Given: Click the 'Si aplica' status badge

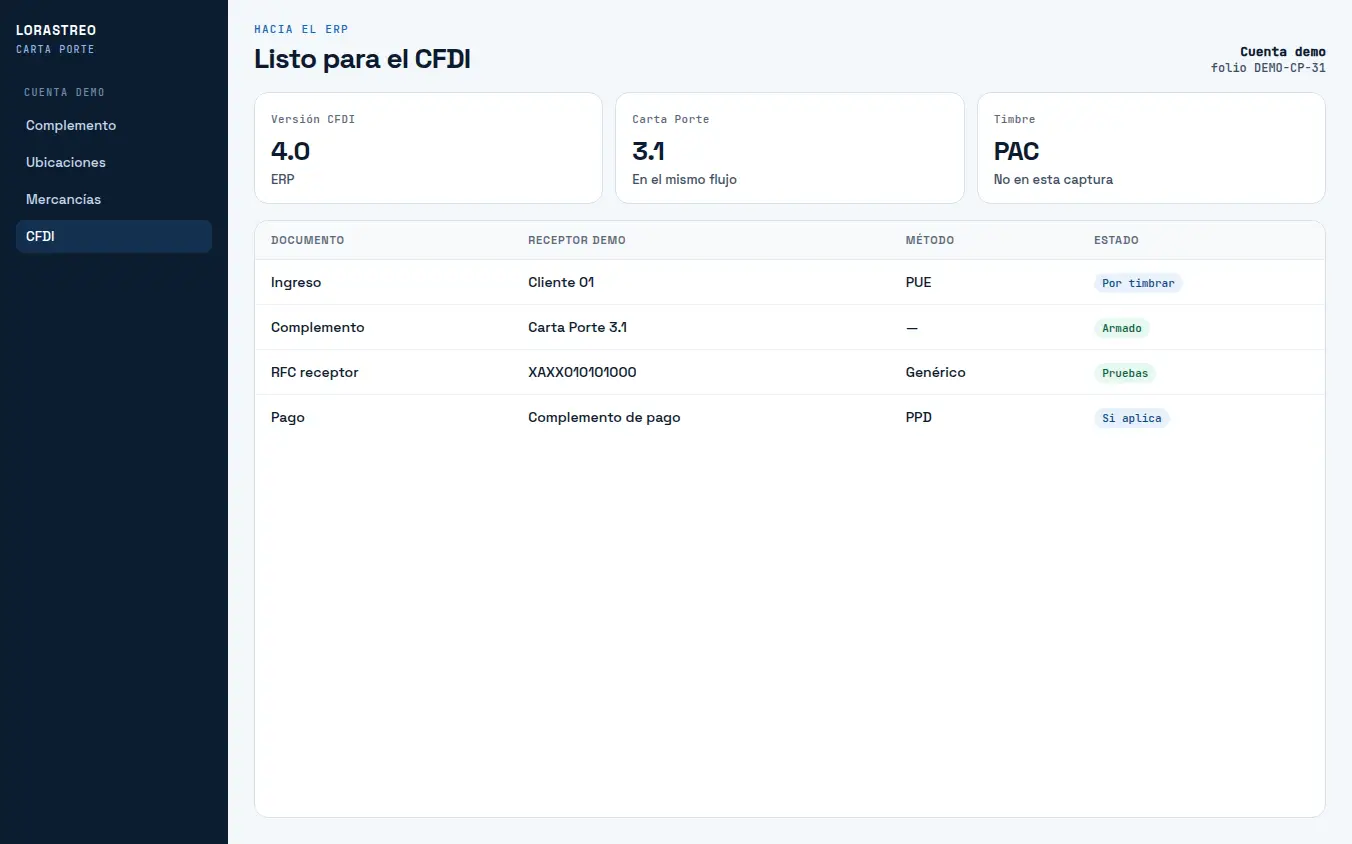Looking at the screenshot, I should [x=1132, y=418].
